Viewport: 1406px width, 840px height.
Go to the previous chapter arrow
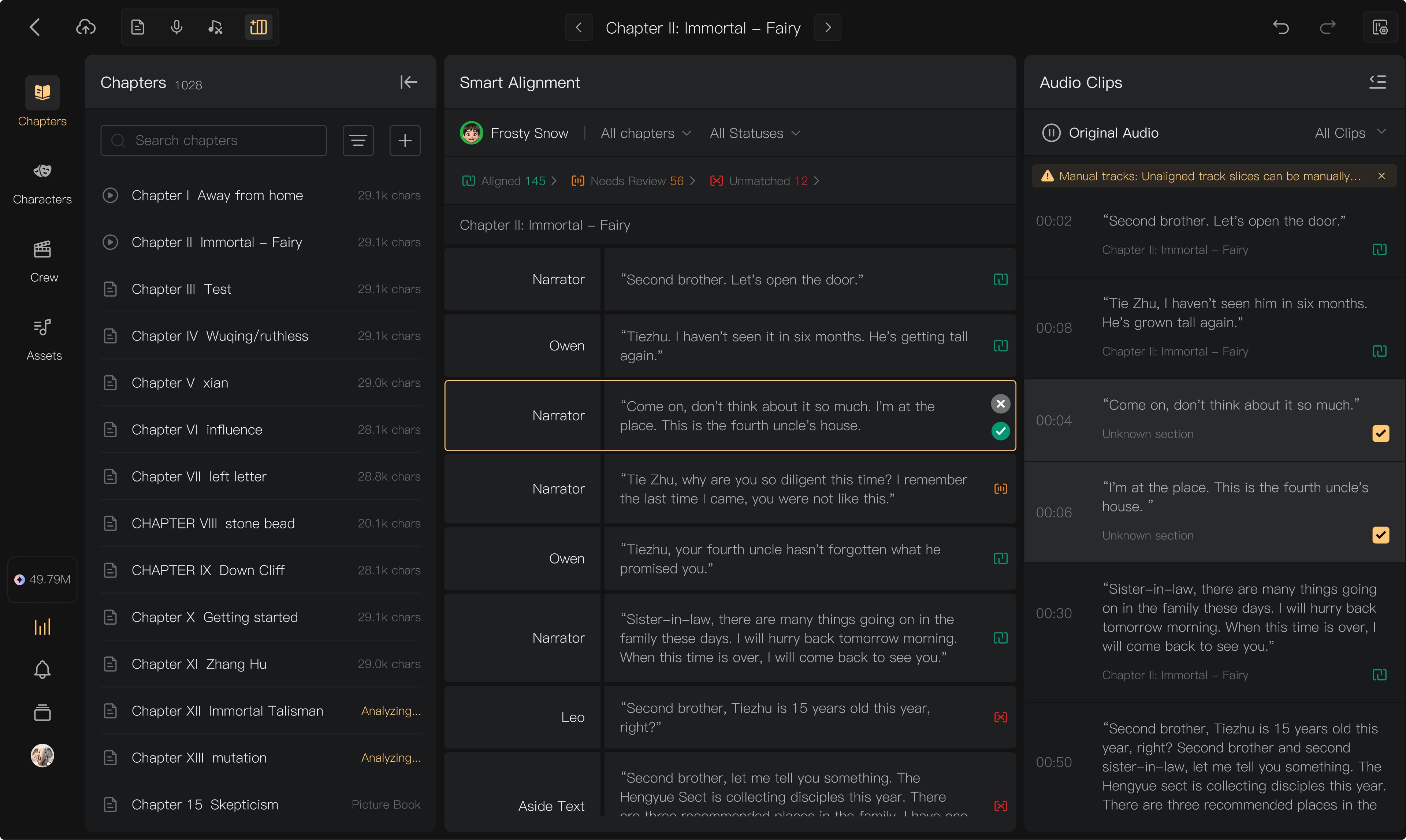(579, 28)
